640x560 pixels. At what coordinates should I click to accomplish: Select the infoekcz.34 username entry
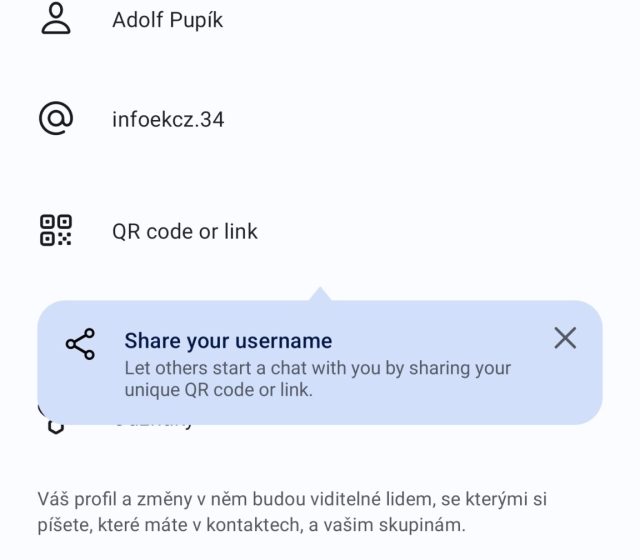click(168, 120)
